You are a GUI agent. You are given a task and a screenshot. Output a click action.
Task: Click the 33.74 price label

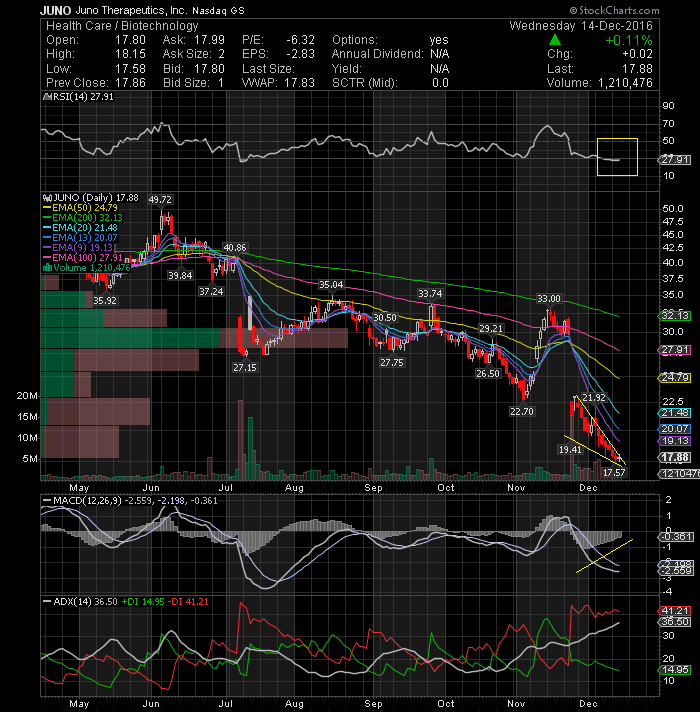click(430, 294)
